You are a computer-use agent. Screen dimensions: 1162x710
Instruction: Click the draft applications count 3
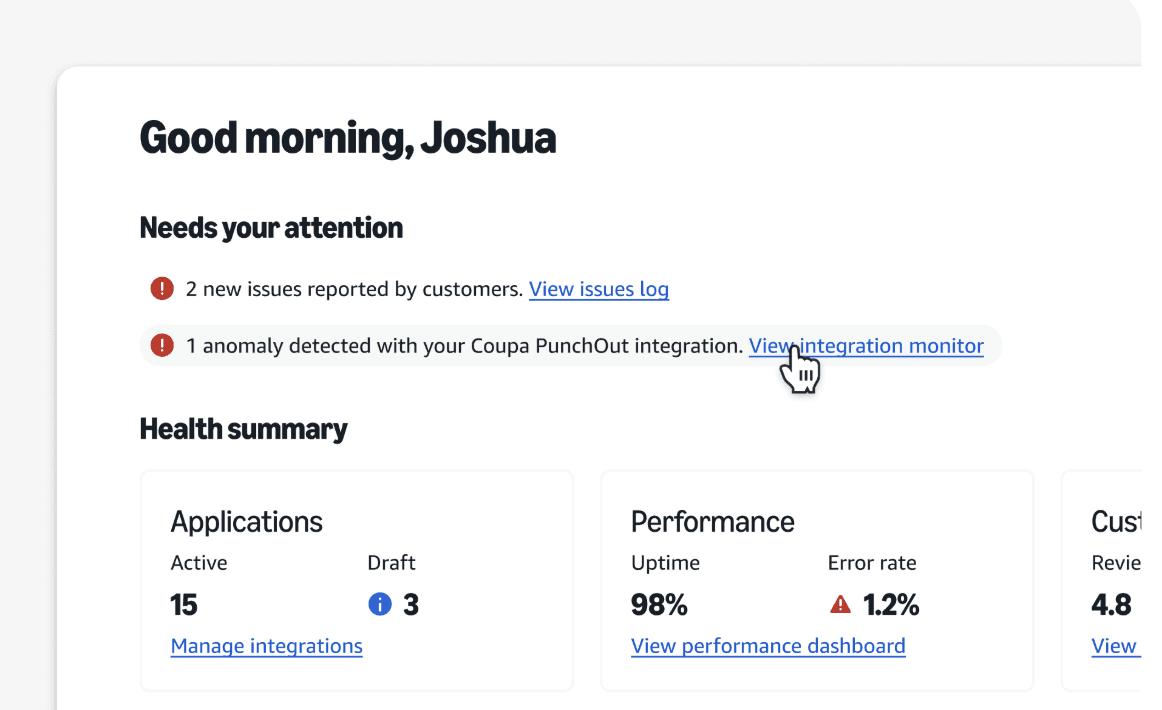(410, 605)
